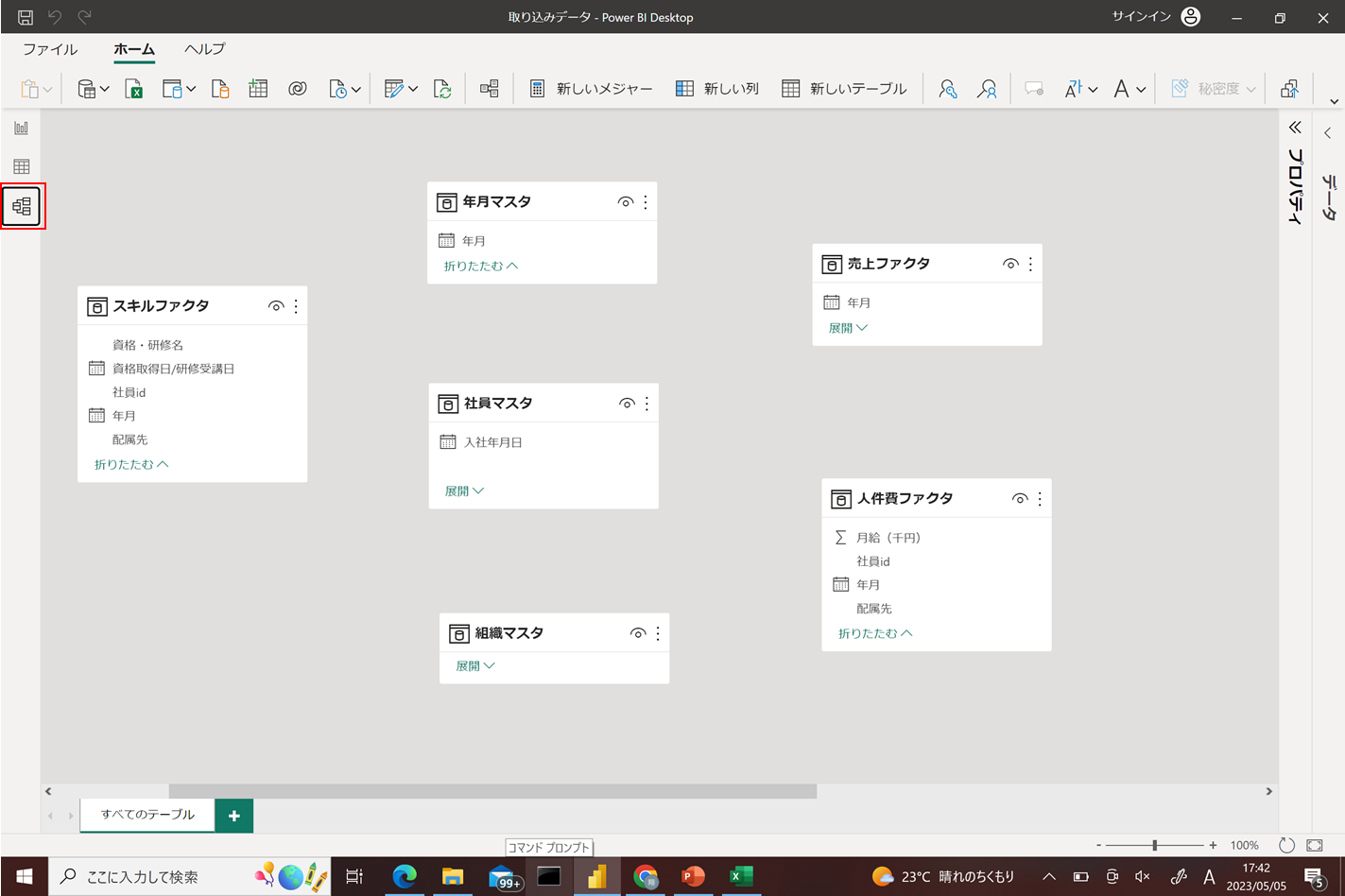Open the Transform data dropdown
The height and width of the screenshot is (896, 1345).
(401, 89)
